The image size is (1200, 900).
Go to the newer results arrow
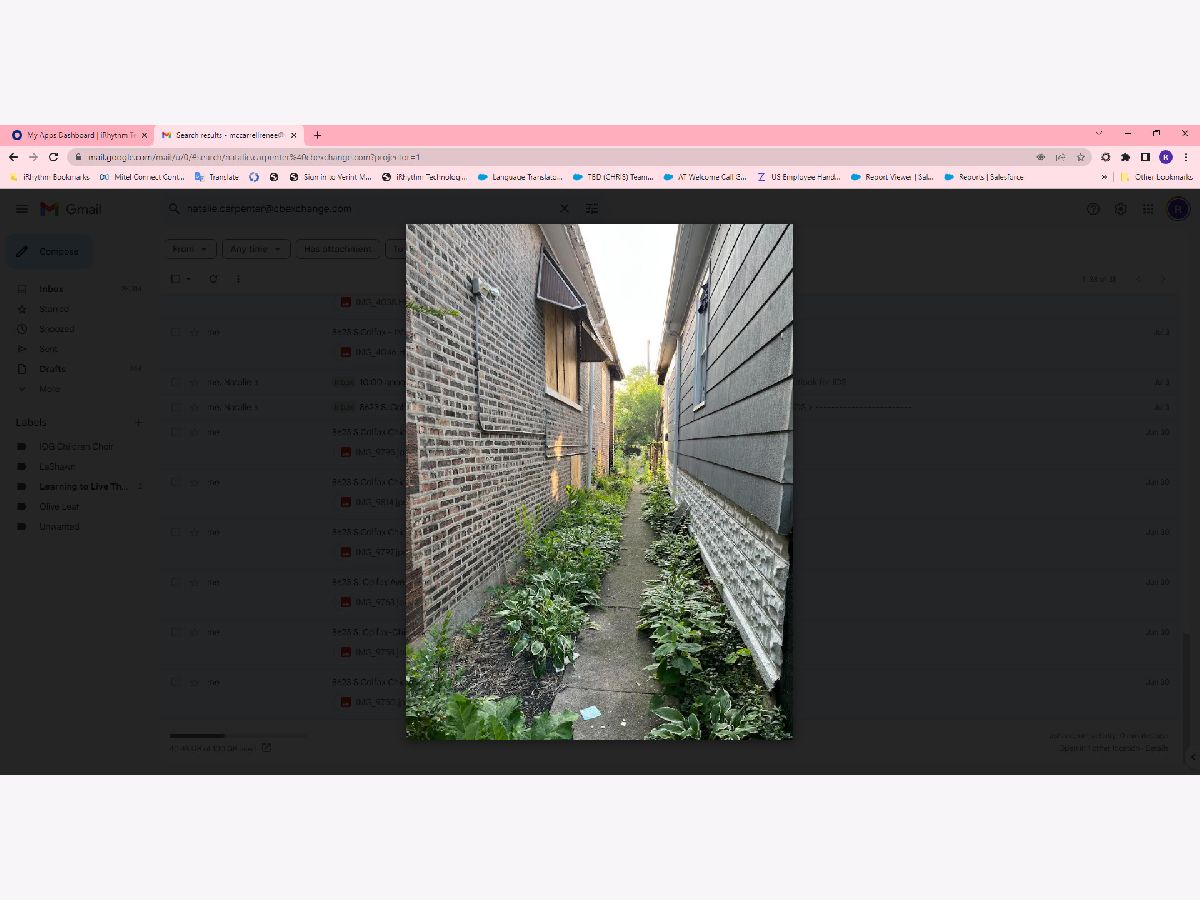point(1139,279)
